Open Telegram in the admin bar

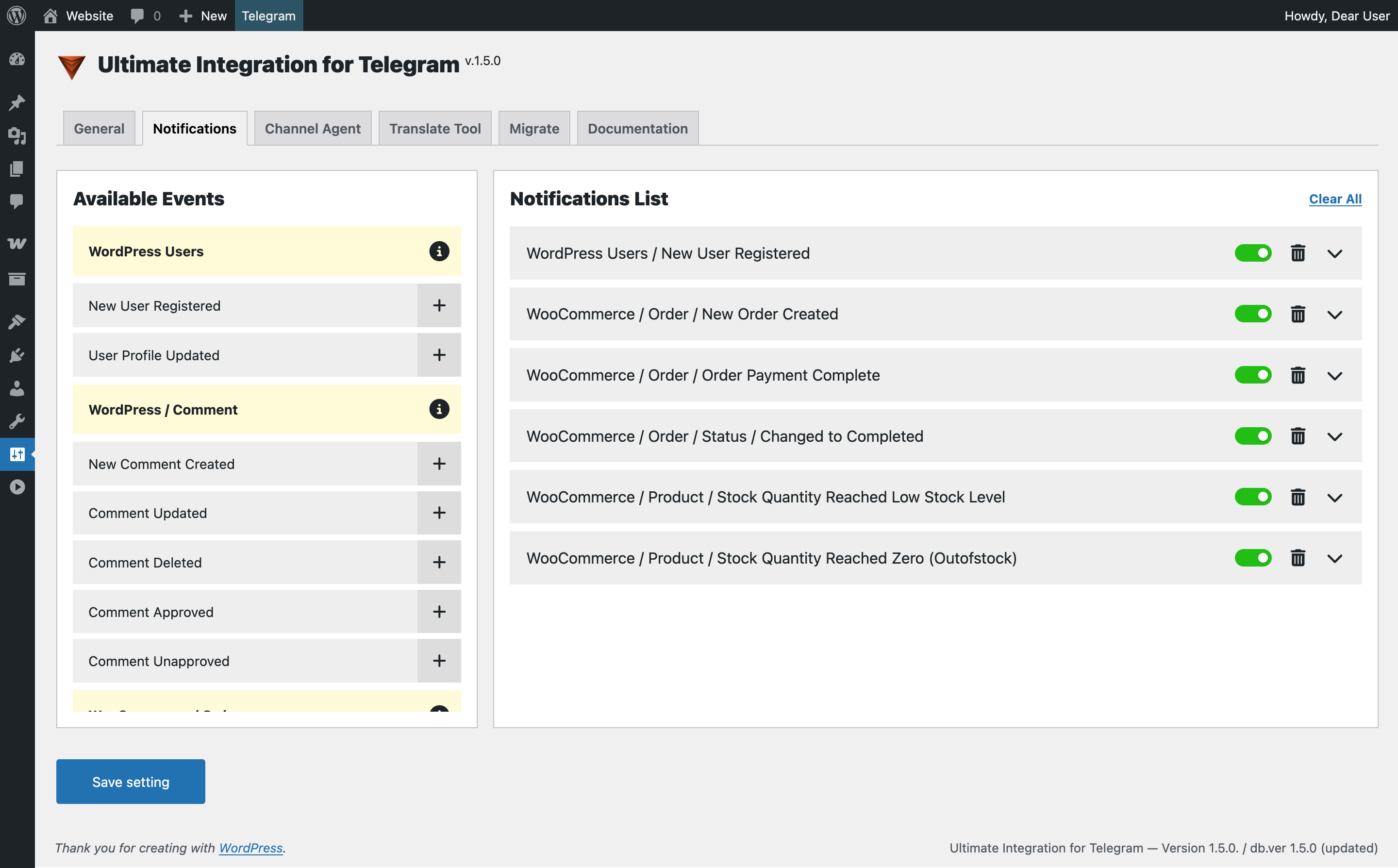coord(268,16)
